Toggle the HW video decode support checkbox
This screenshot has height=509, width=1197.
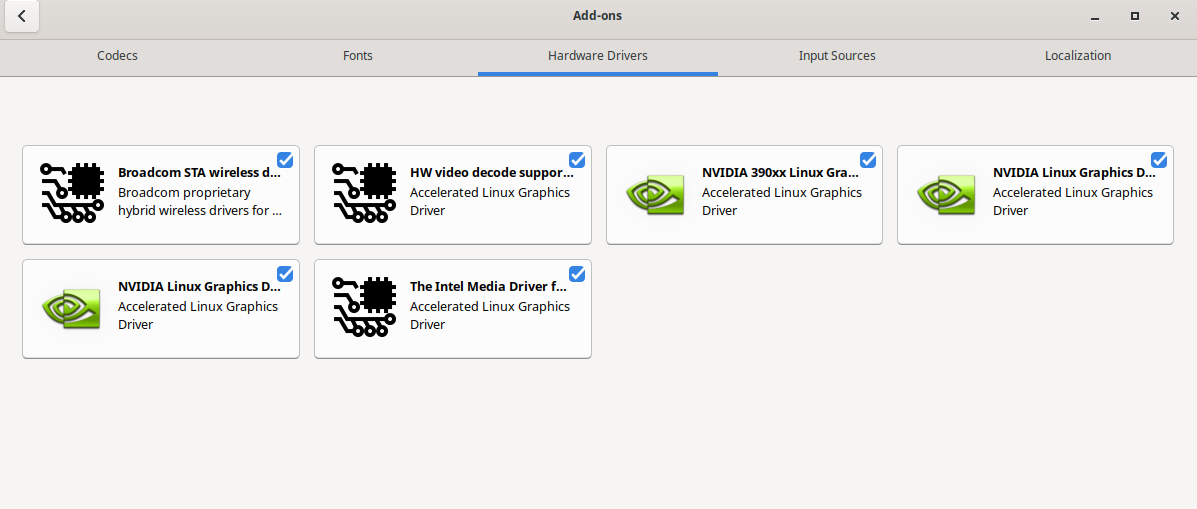point(577,159)
